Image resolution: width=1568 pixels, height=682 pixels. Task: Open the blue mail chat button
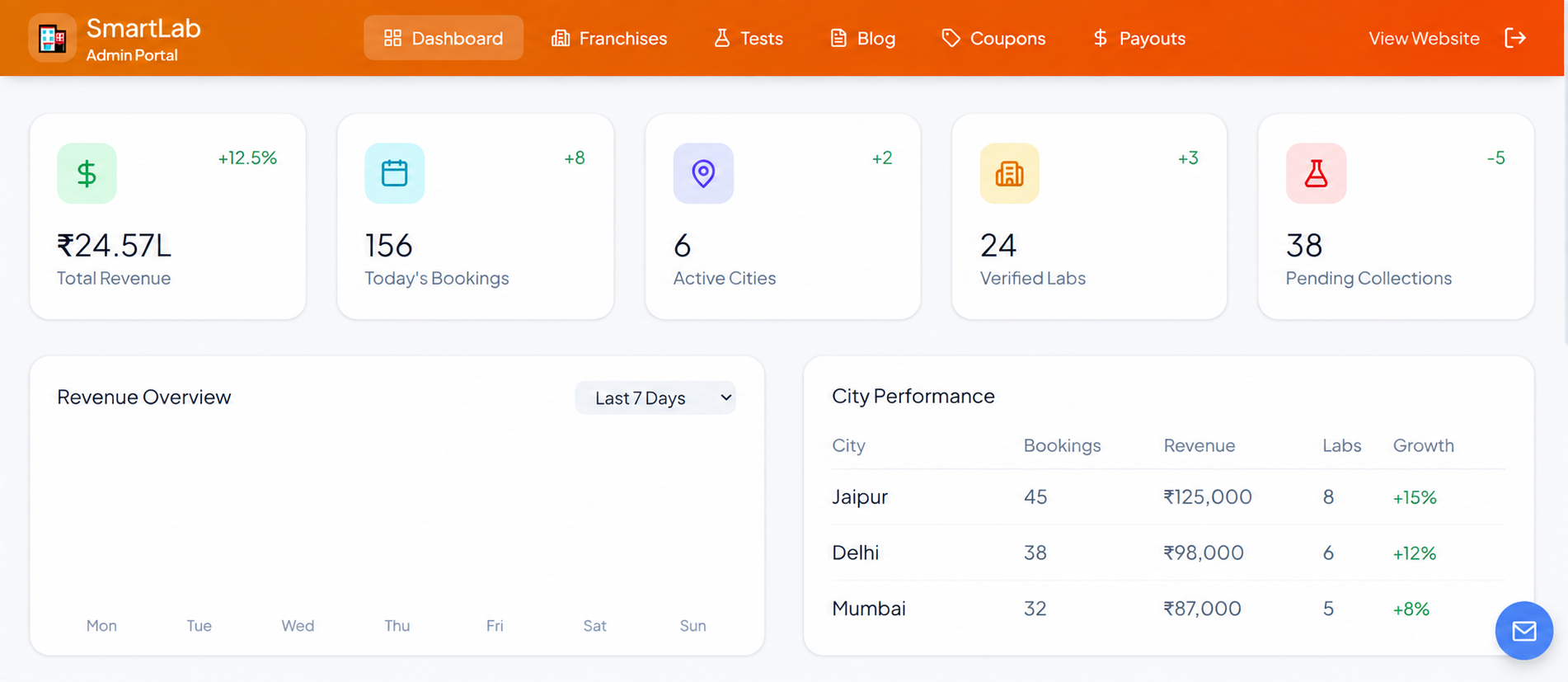click(1524, 631)
